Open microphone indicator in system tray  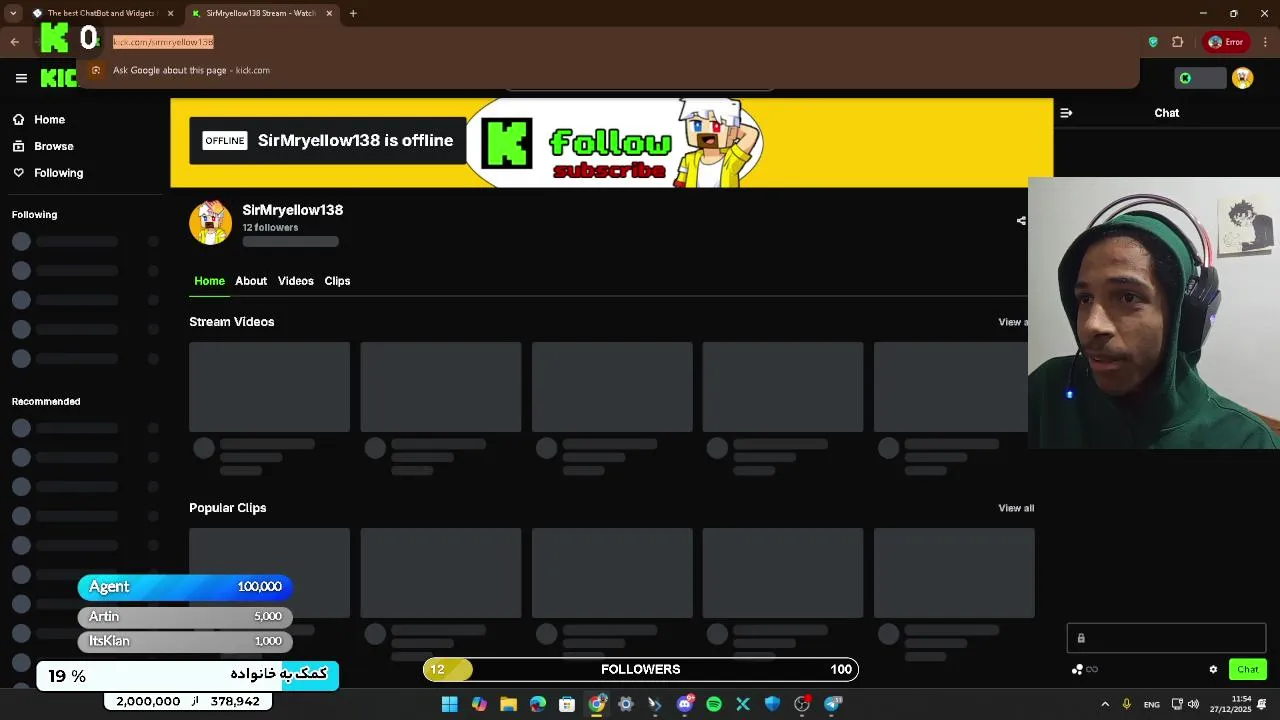click(x=1127, y=704)
